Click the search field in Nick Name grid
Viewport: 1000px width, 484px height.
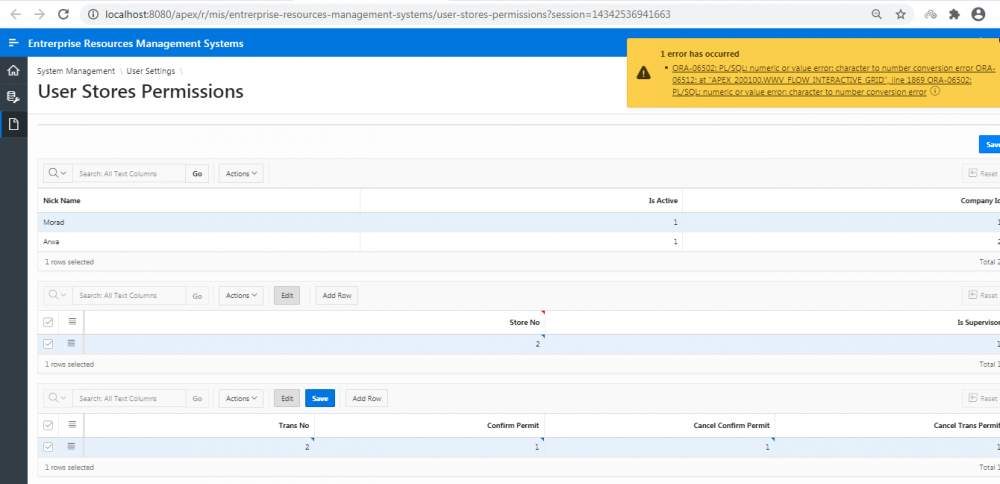(x=130, y=173)
